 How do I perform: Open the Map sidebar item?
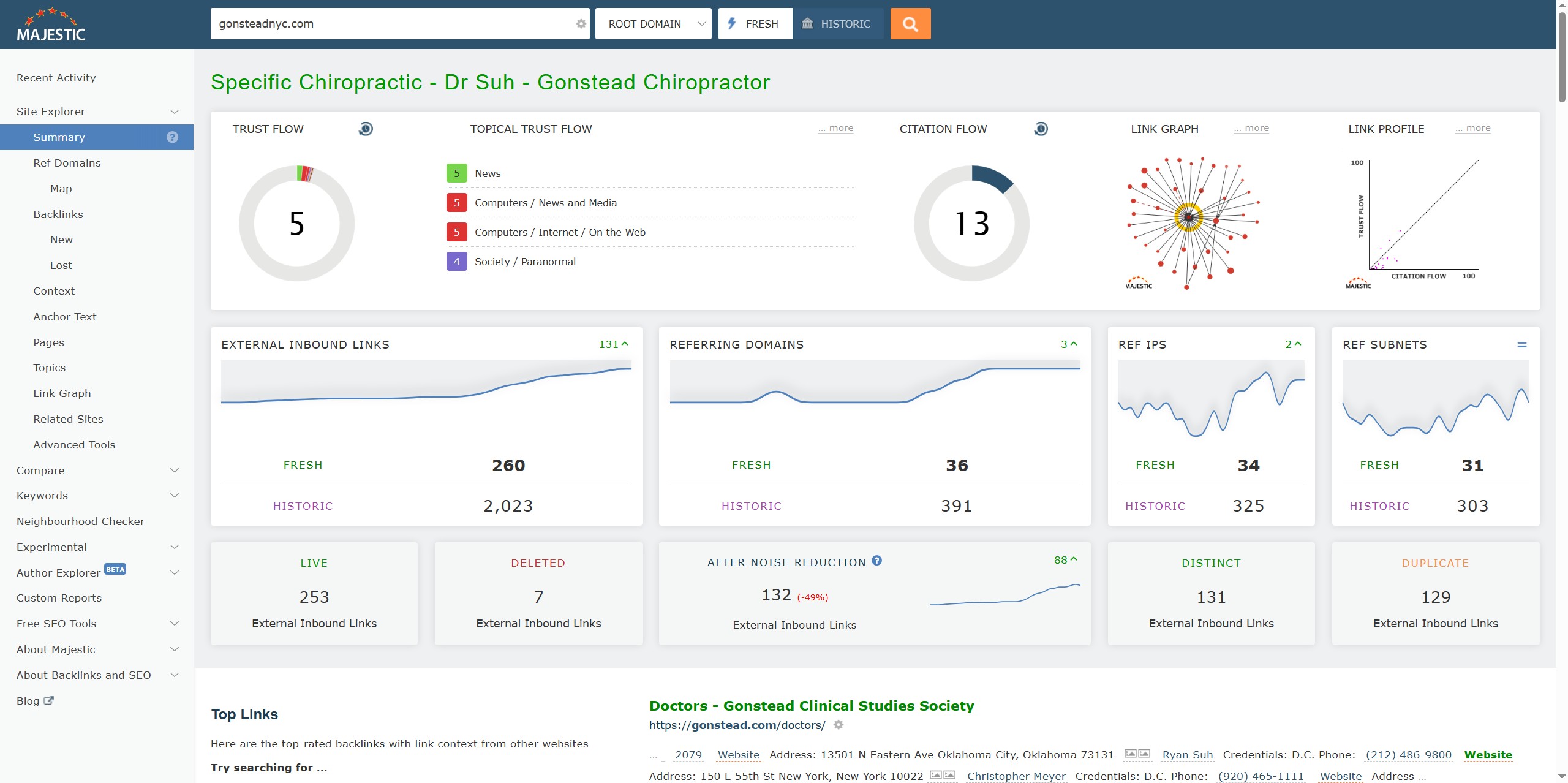click(61, 189)
